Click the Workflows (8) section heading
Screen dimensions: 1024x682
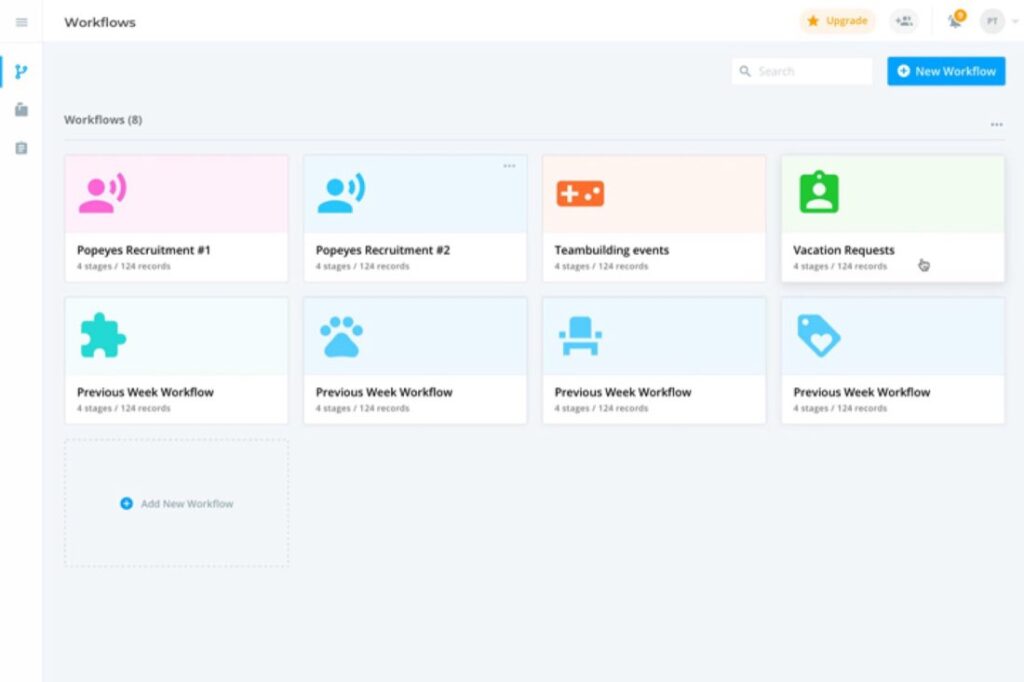pyautogui.click(x=103, y=120)
